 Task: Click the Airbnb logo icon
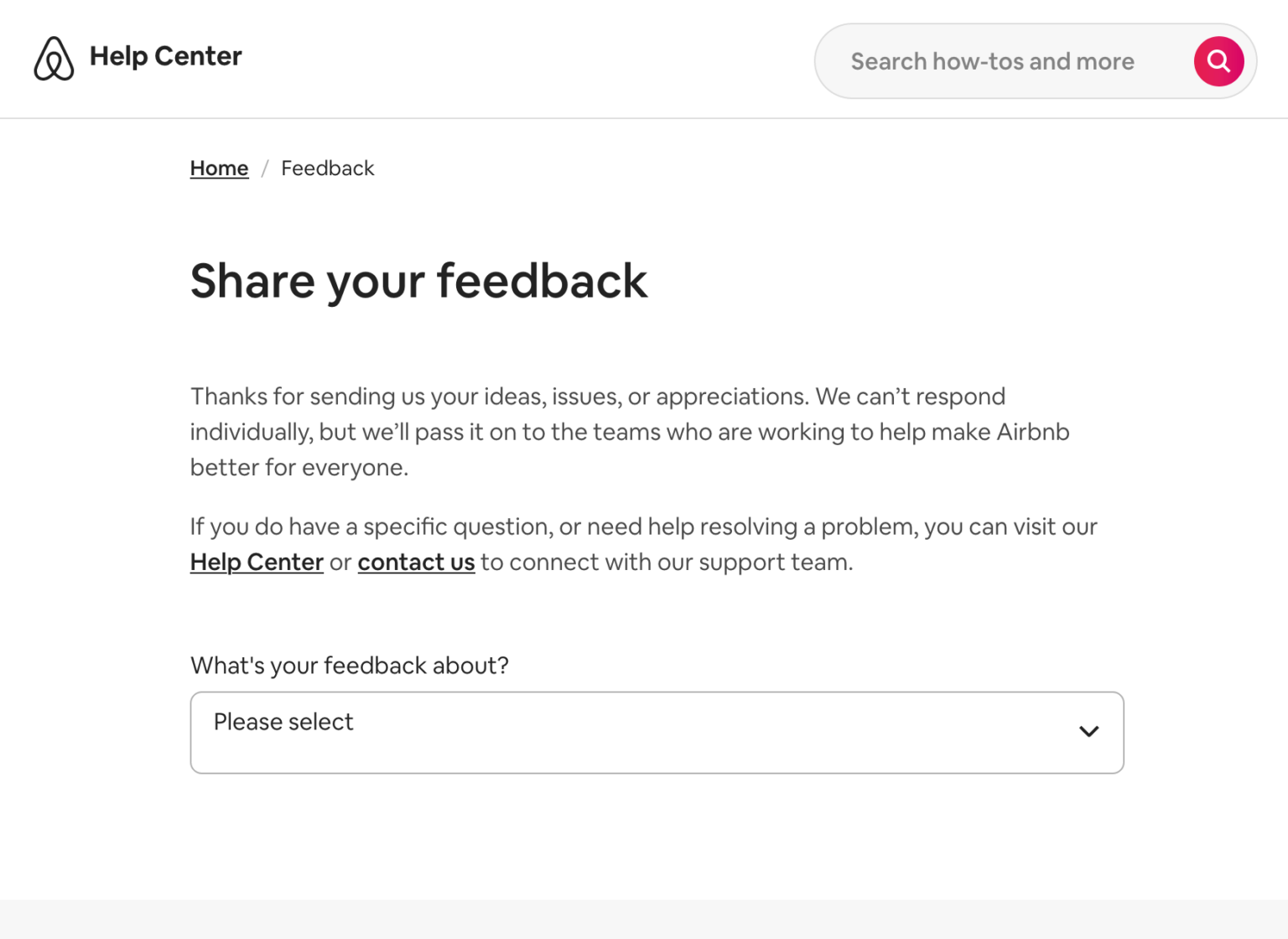click(x=54, y=58)
